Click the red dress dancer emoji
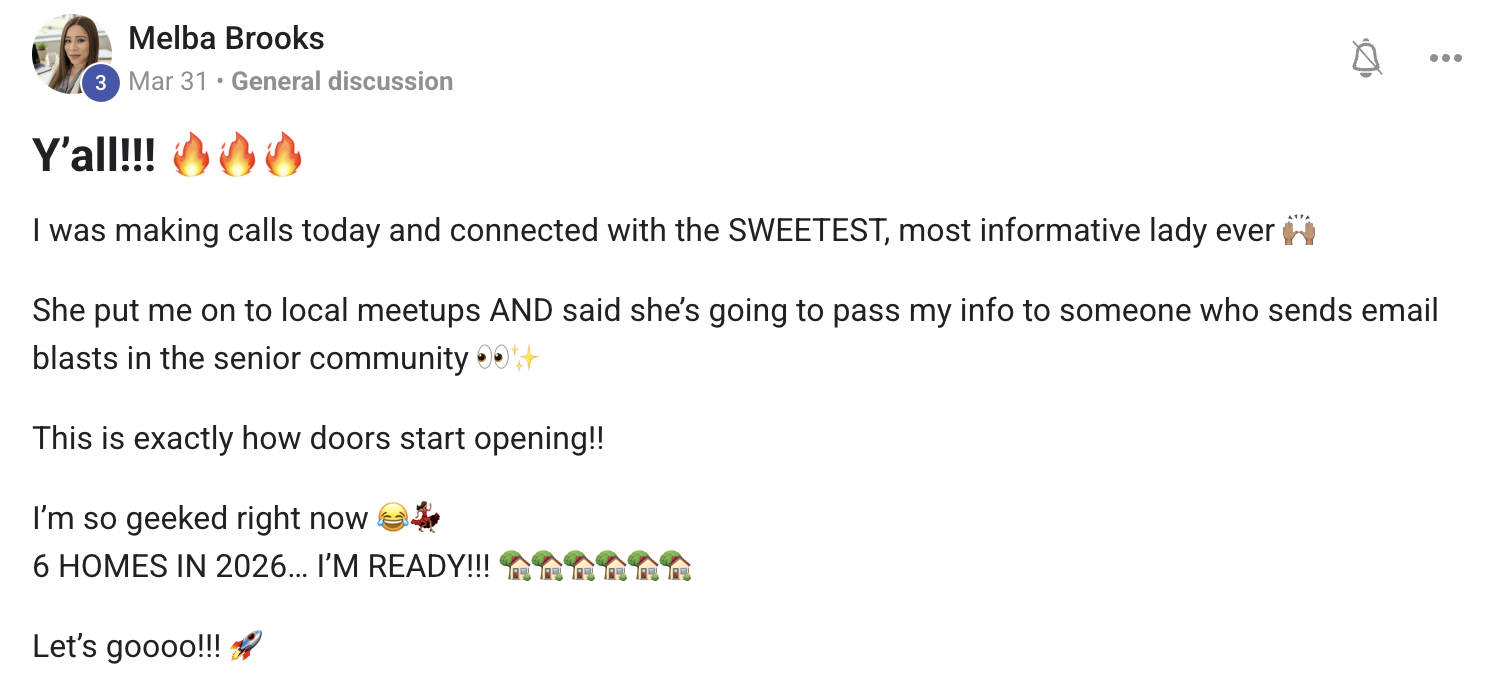Viewport: 1498px width, 692px height. click(x=425, y=518)
